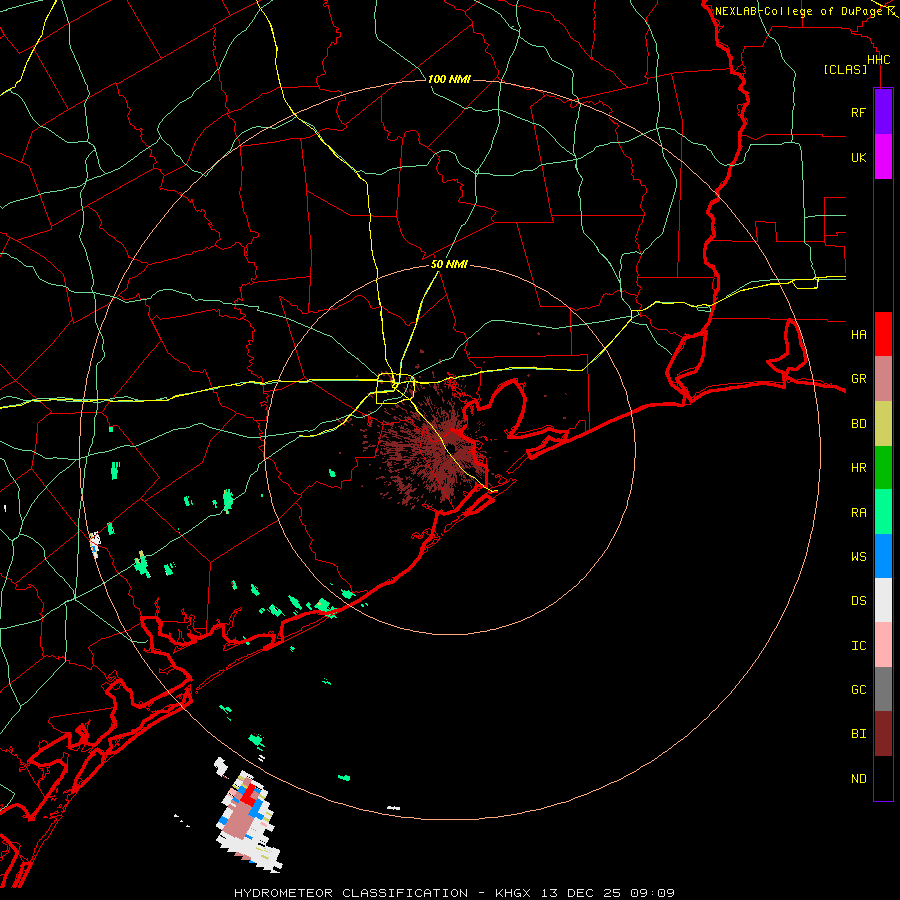Image resolution: width=900 pixels, height=900 pixels.
Task: Select the red HA hail color swatch
Action: click(x=883, y=334)
